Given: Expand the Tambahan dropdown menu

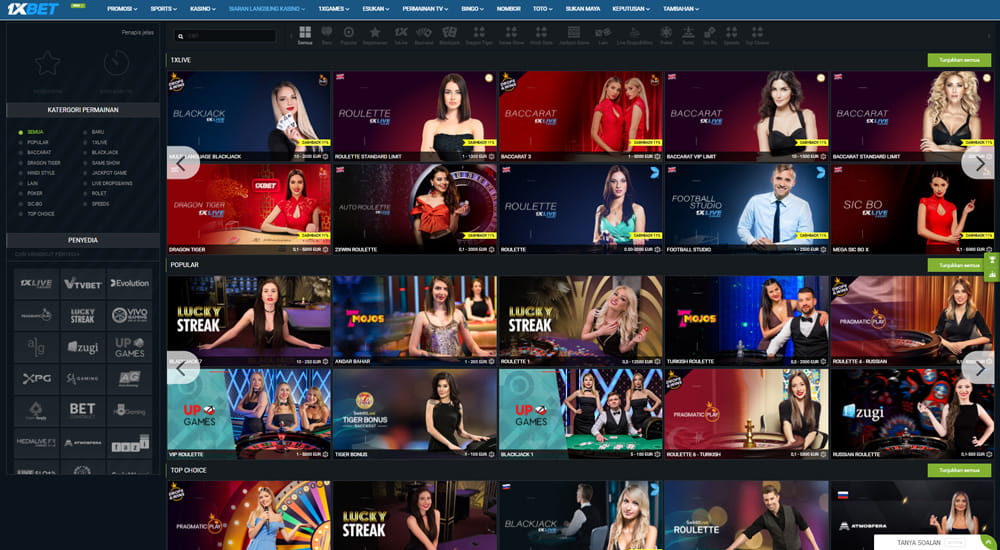Looking at the screenshot, I should point(680,9).
